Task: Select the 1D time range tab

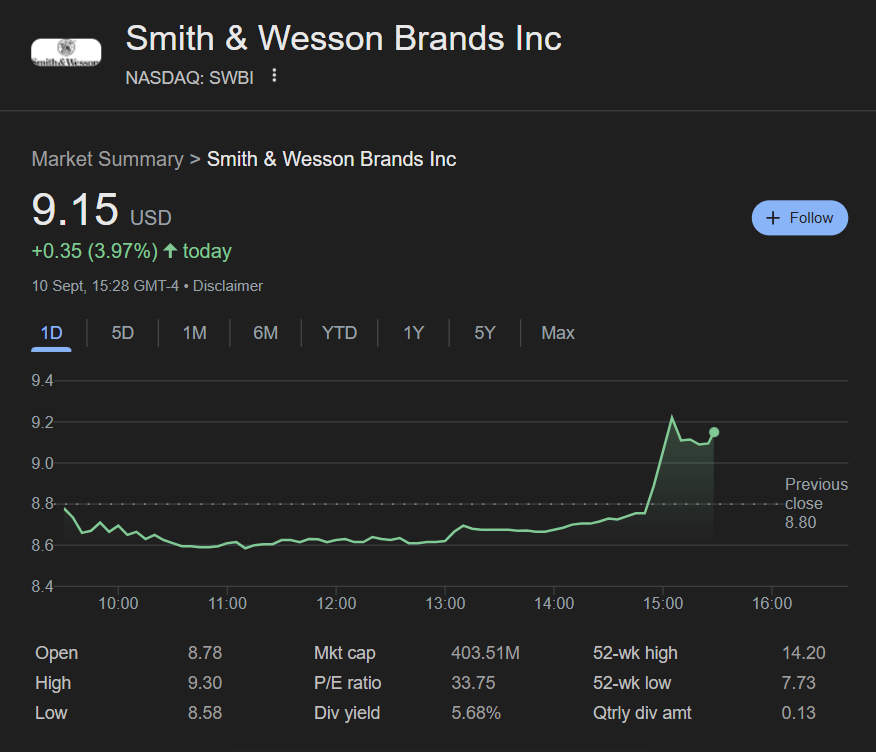Action: (51, 333)
